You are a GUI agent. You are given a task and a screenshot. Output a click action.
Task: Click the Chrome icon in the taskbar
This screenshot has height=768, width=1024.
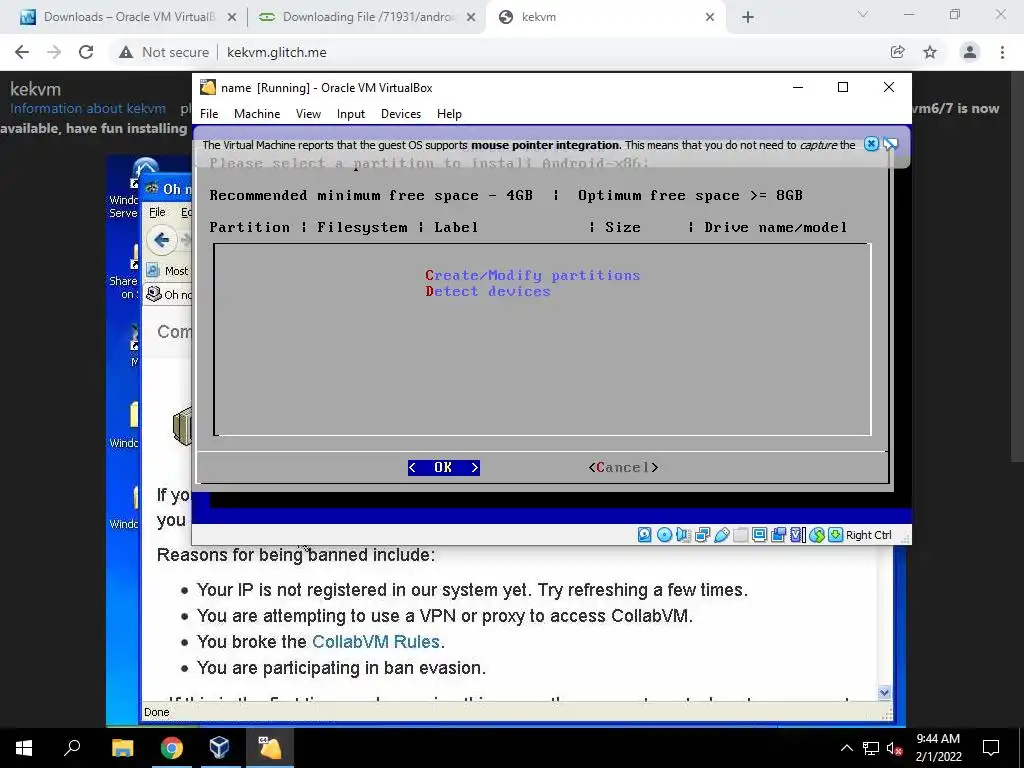(x=171, y=748)
